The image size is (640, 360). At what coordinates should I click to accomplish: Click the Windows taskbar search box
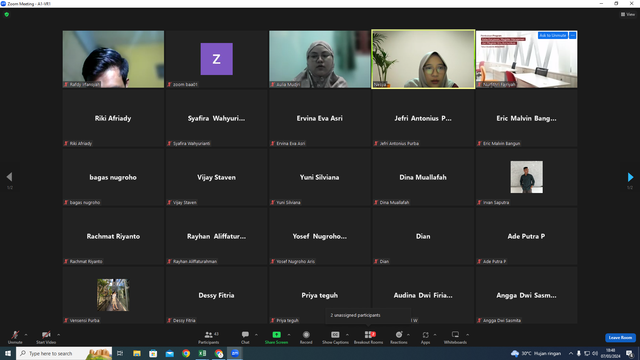[x=64, y=353]
